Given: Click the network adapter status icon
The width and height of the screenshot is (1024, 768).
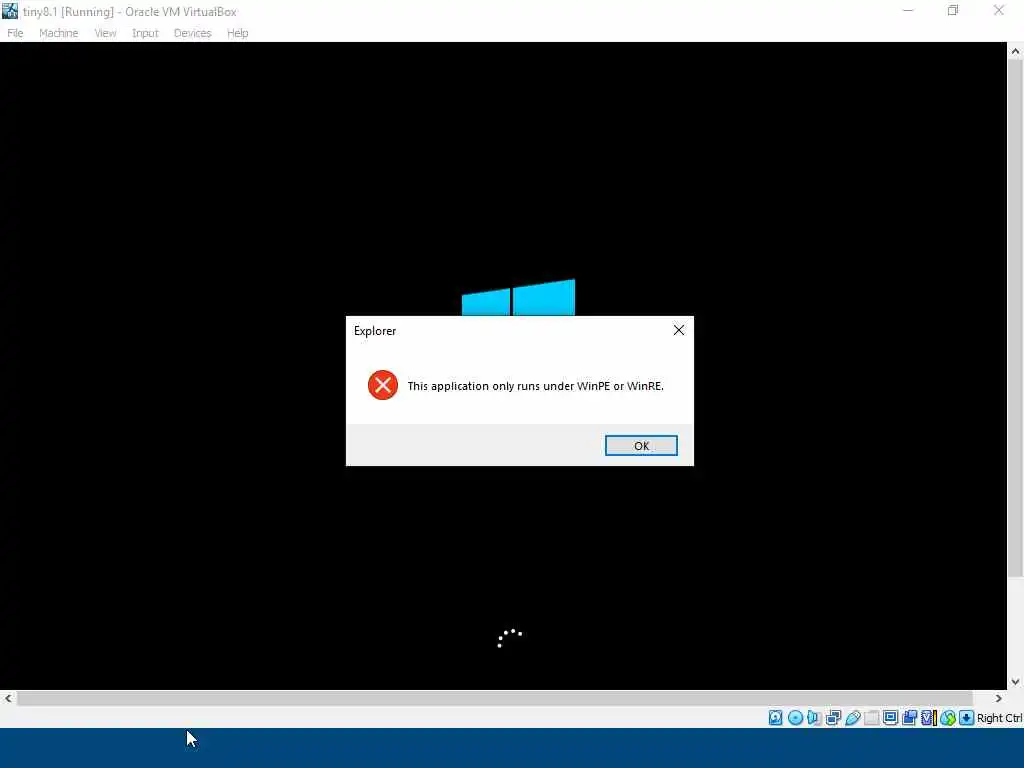Looking at the screenshot, I should pyautogui.click(x=833, y=718).
